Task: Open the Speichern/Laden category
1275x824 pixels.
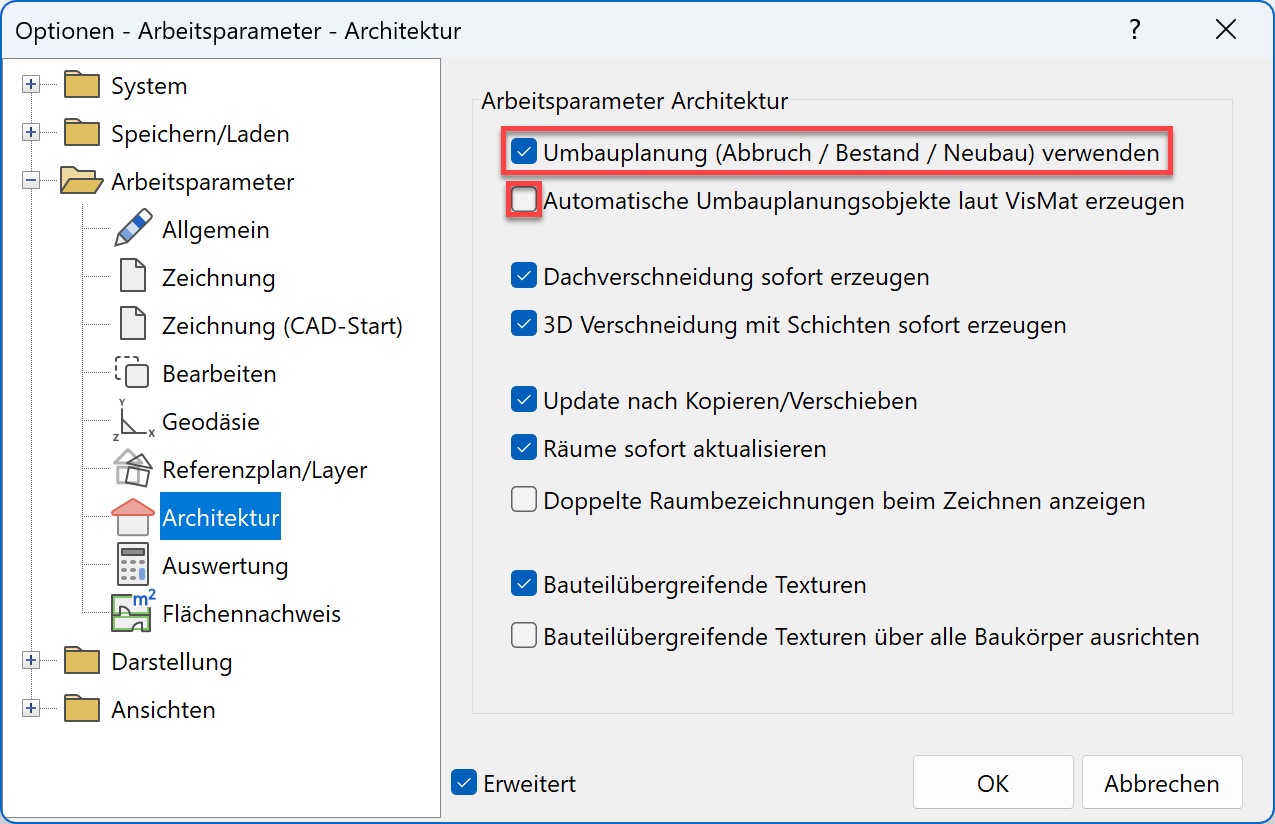Action: click(200, 133)
